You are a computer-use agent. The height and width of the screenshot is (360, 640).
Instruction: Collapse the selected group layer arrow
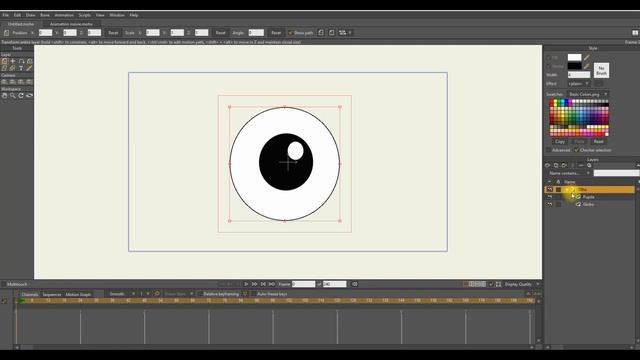pos(567,190)
